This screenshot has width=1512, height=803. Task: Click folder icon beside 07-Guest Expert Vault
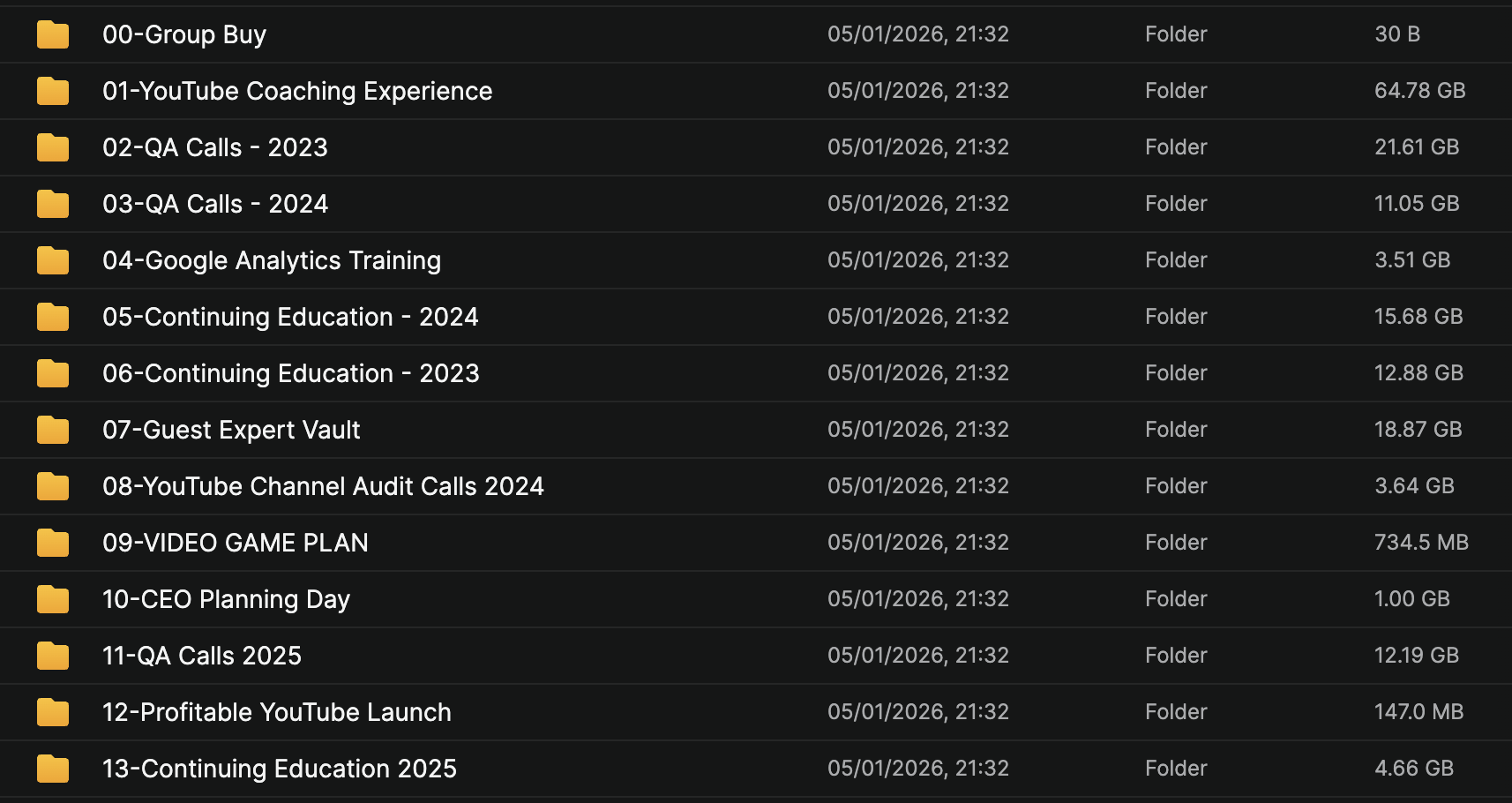click(x=53, y=430)
